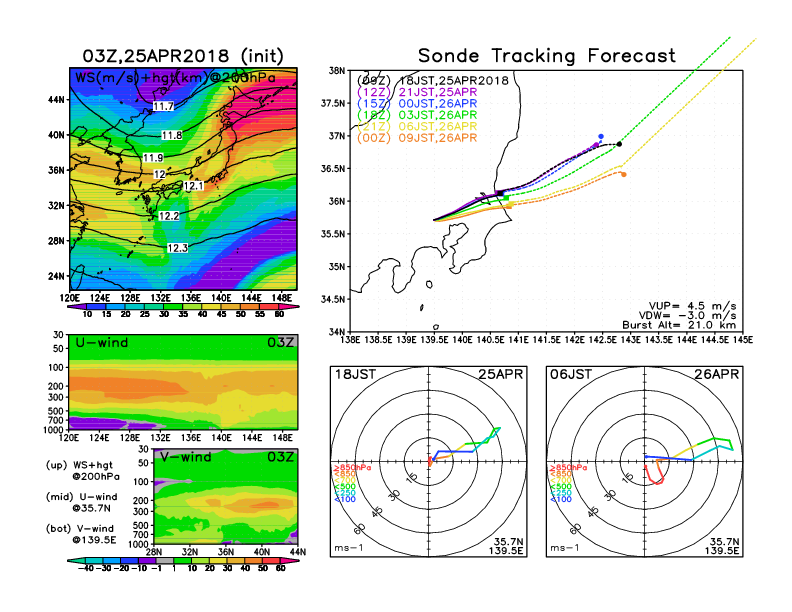Click the 11.9 height contour label
This screenshot has width=792, height=612.
(153, 158)
